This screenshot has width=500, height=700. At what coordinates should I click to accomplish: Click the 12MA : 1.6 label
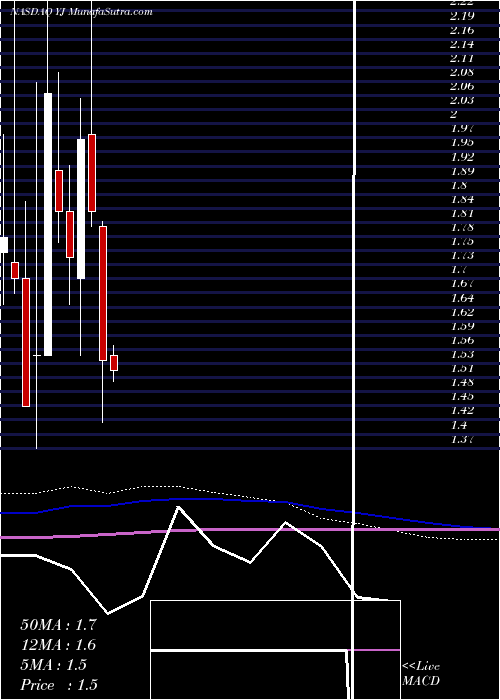click(58, 645)
